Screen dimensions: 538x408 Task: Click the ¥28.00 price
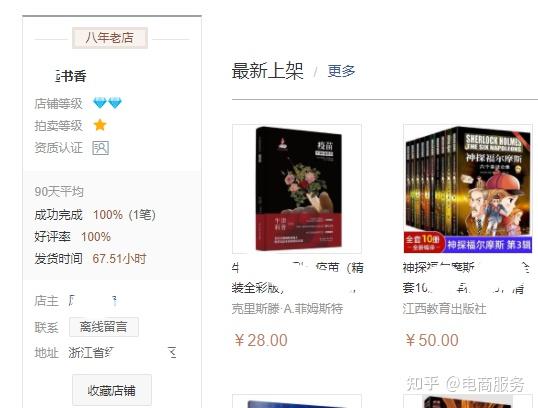[x=261, y=340]
